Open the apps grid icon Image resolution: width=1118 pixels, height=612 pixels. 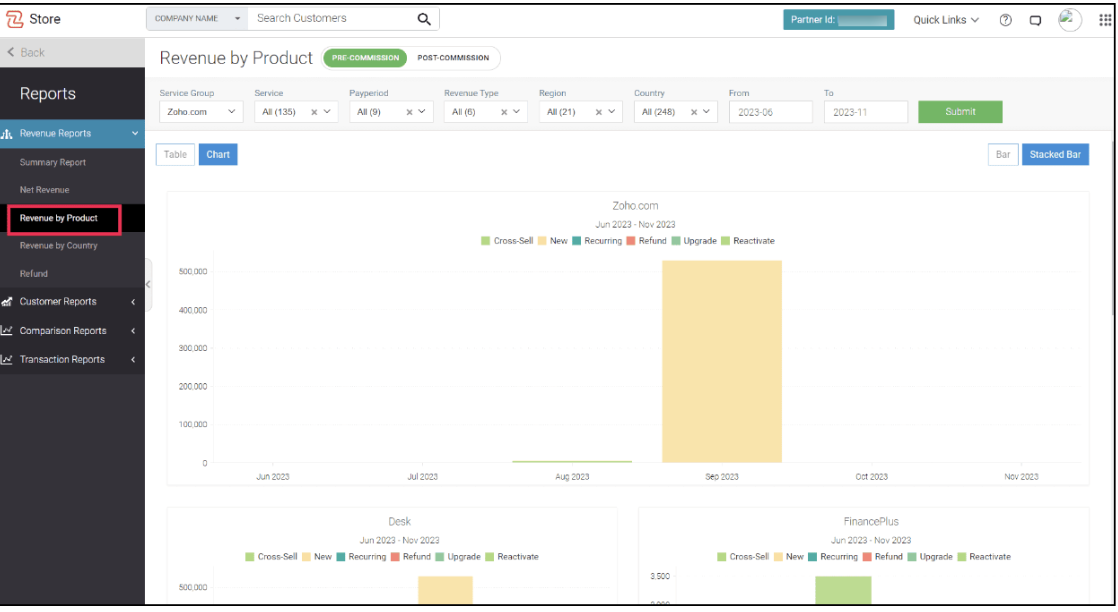[x=1105, y=20]
